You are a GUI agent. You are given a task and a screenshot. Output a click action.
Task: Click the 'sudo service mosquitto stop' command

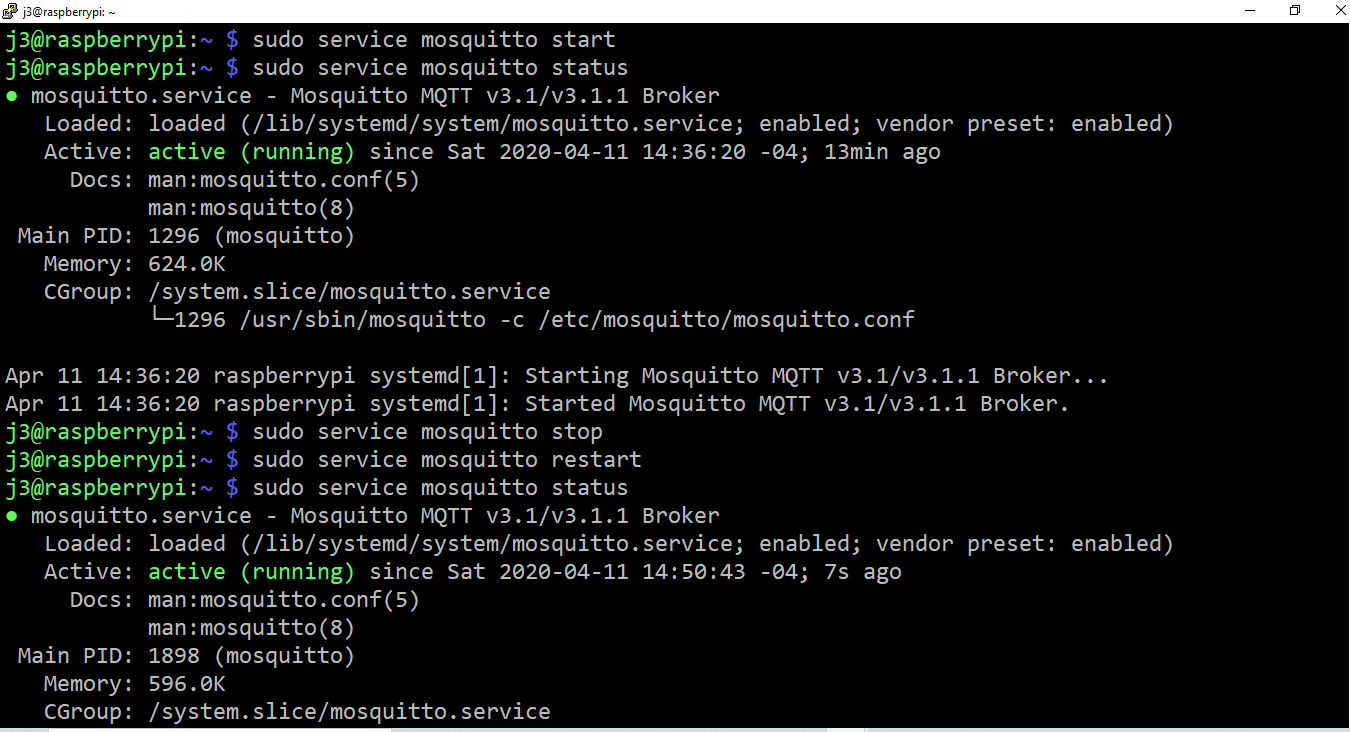[425, 431]
